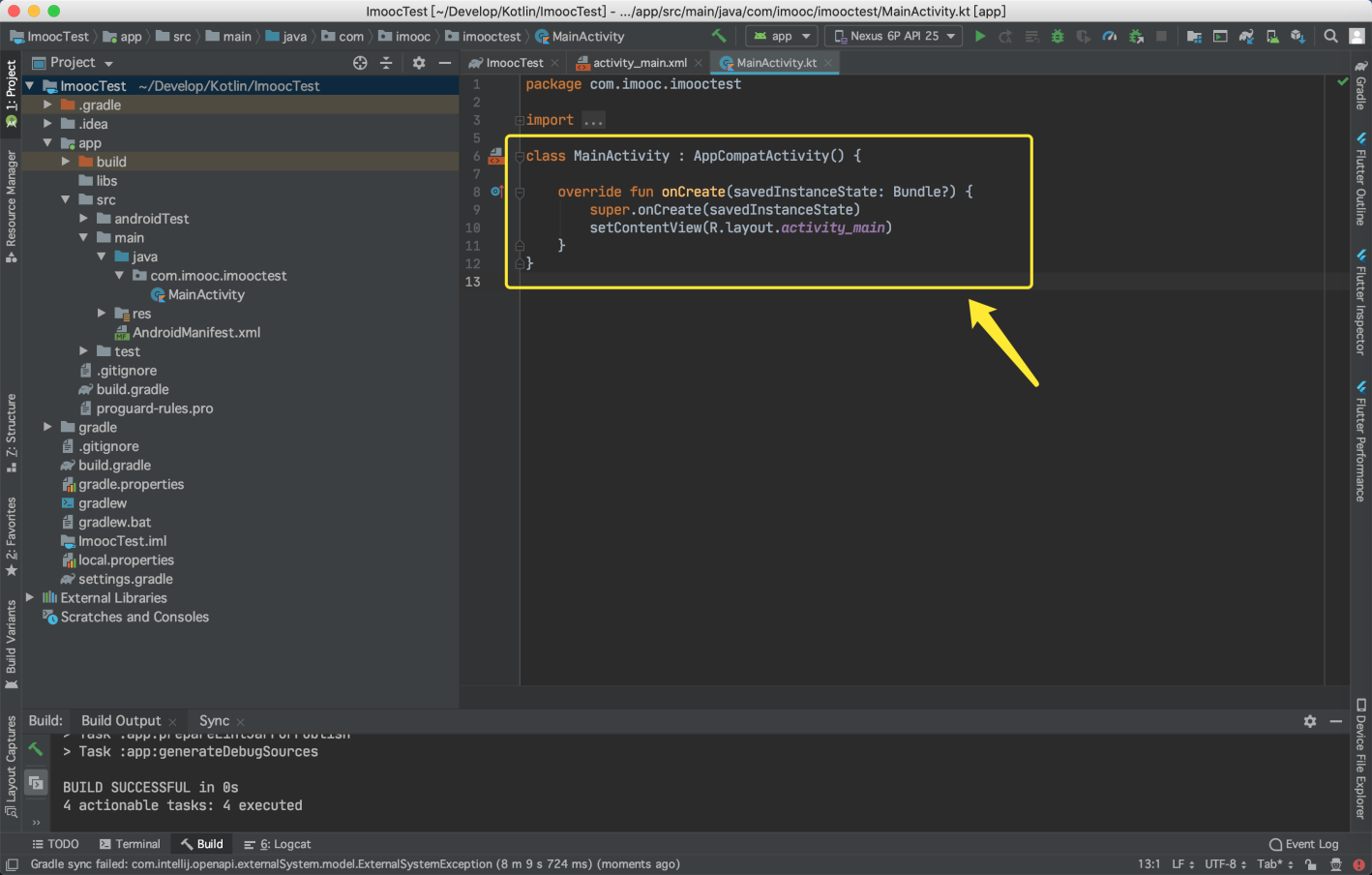Click the Search Everywhere magnifier icon
Viewport: 1372px width, 875px height.
tap(1331, 36)
